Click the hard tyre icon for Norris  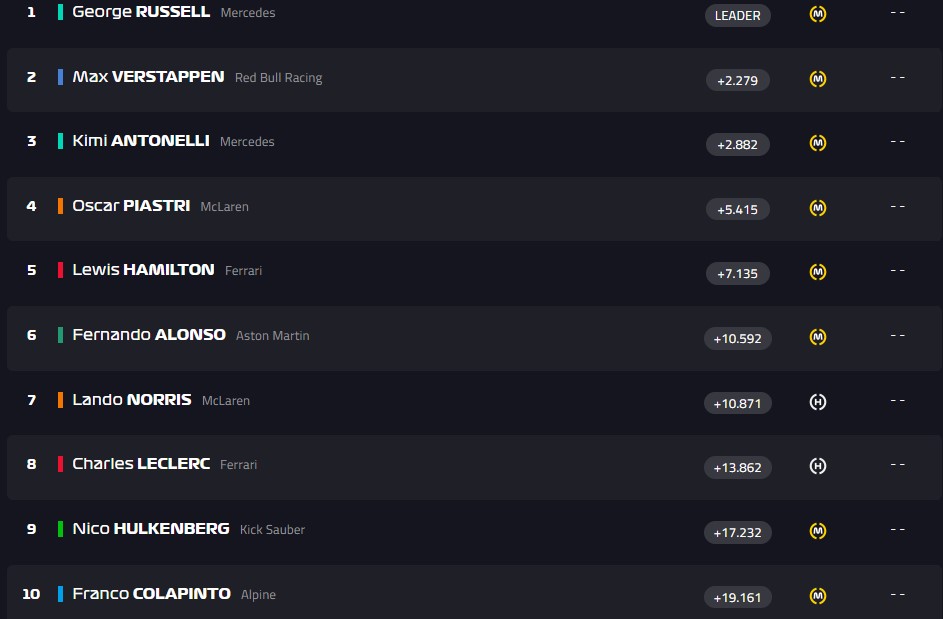point(818,402)
